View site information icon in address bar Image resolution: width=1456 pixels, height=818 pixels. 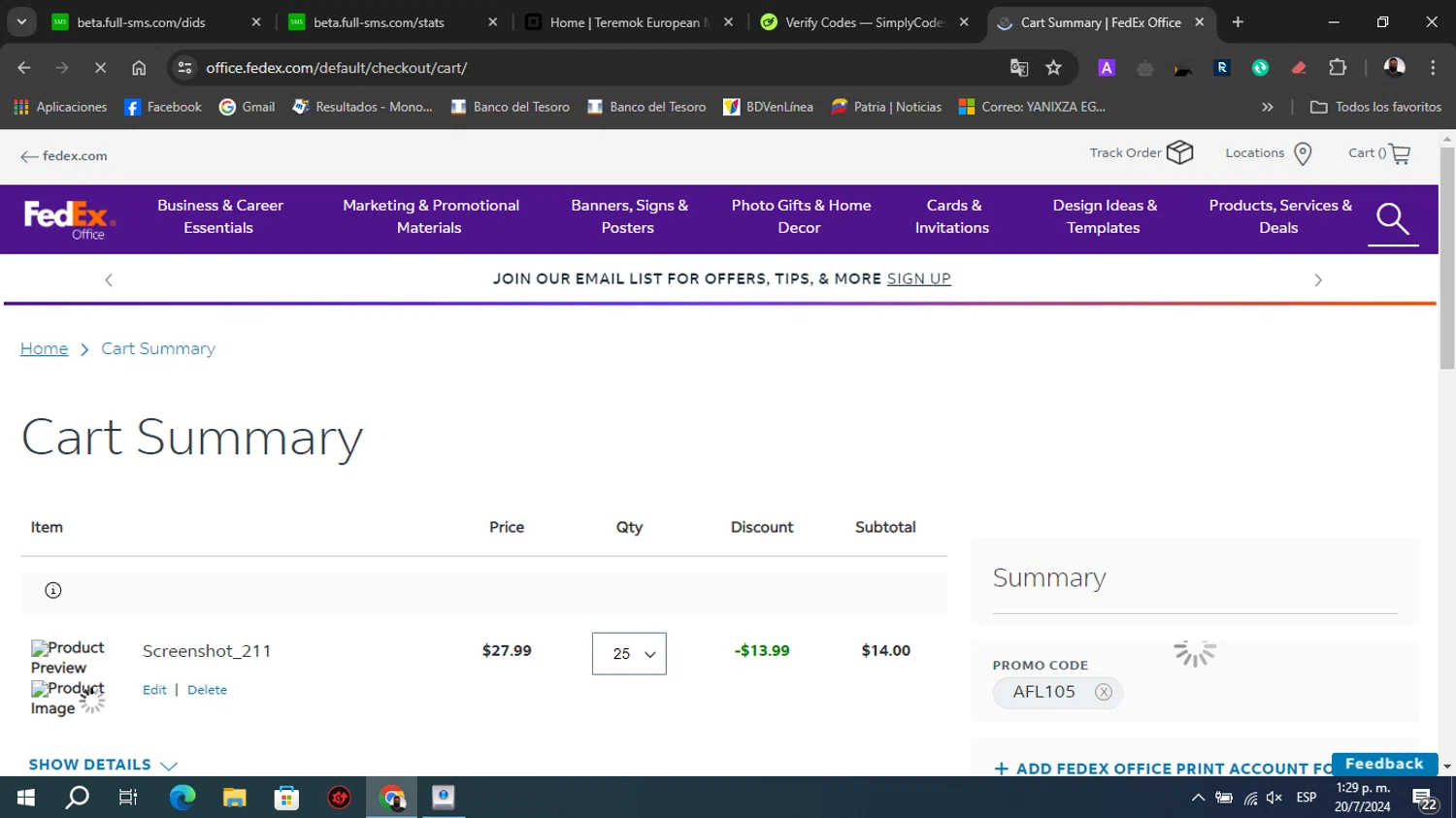pos(184,68)
